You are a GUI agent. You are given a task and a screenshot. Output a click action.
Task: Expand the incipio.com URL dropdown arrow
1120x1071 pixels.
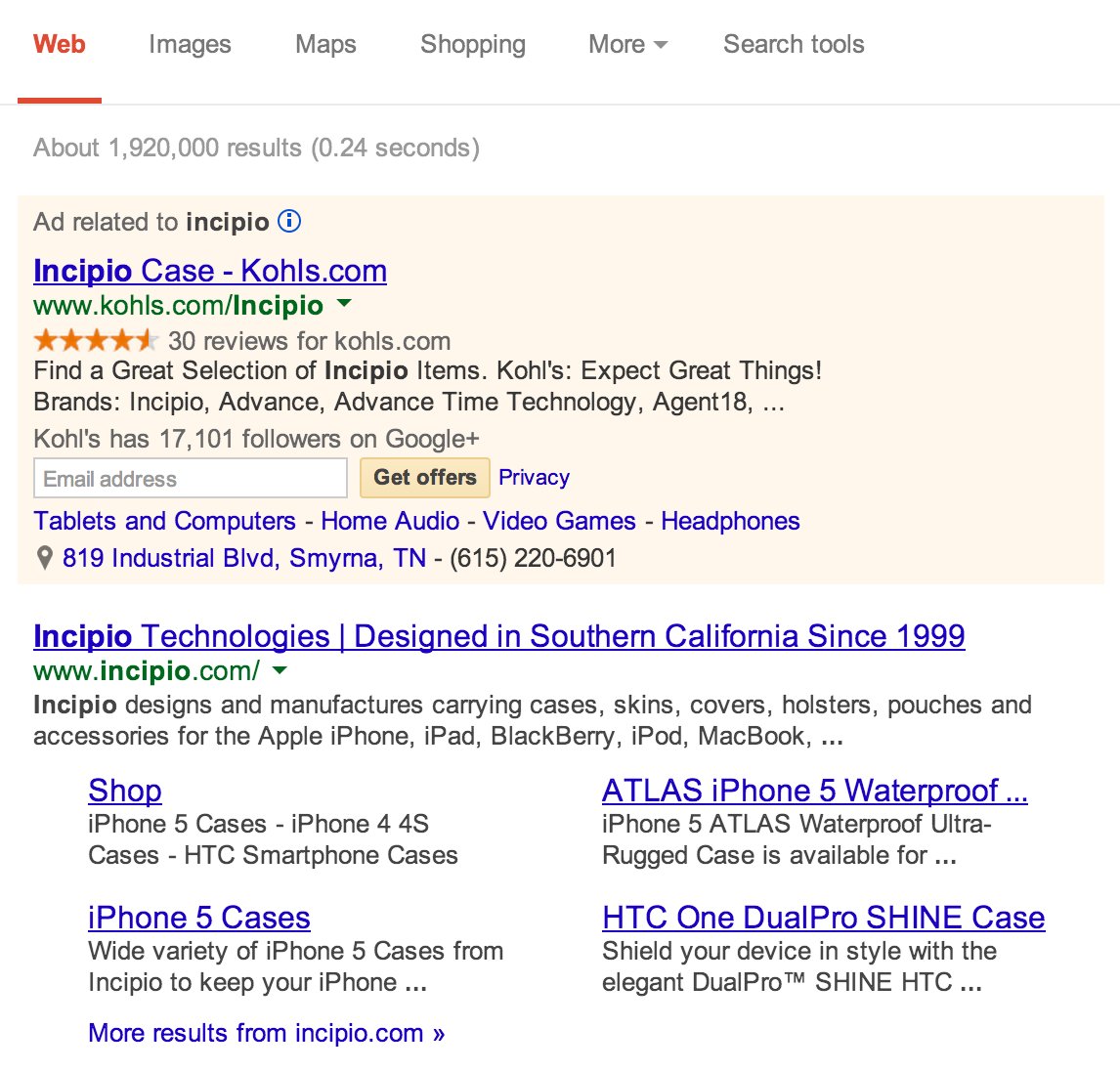pyautogui.click(x=280, y=669)
